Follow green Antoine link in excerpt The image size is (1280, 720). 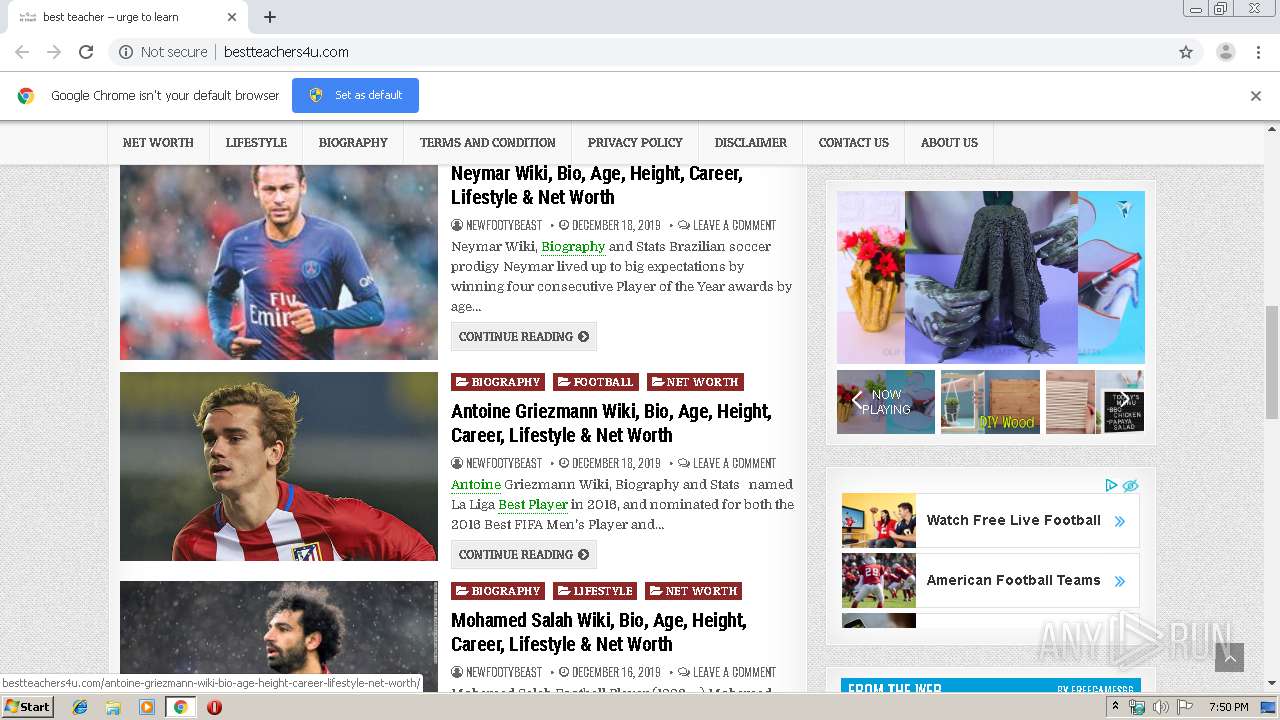click(476, 485)
